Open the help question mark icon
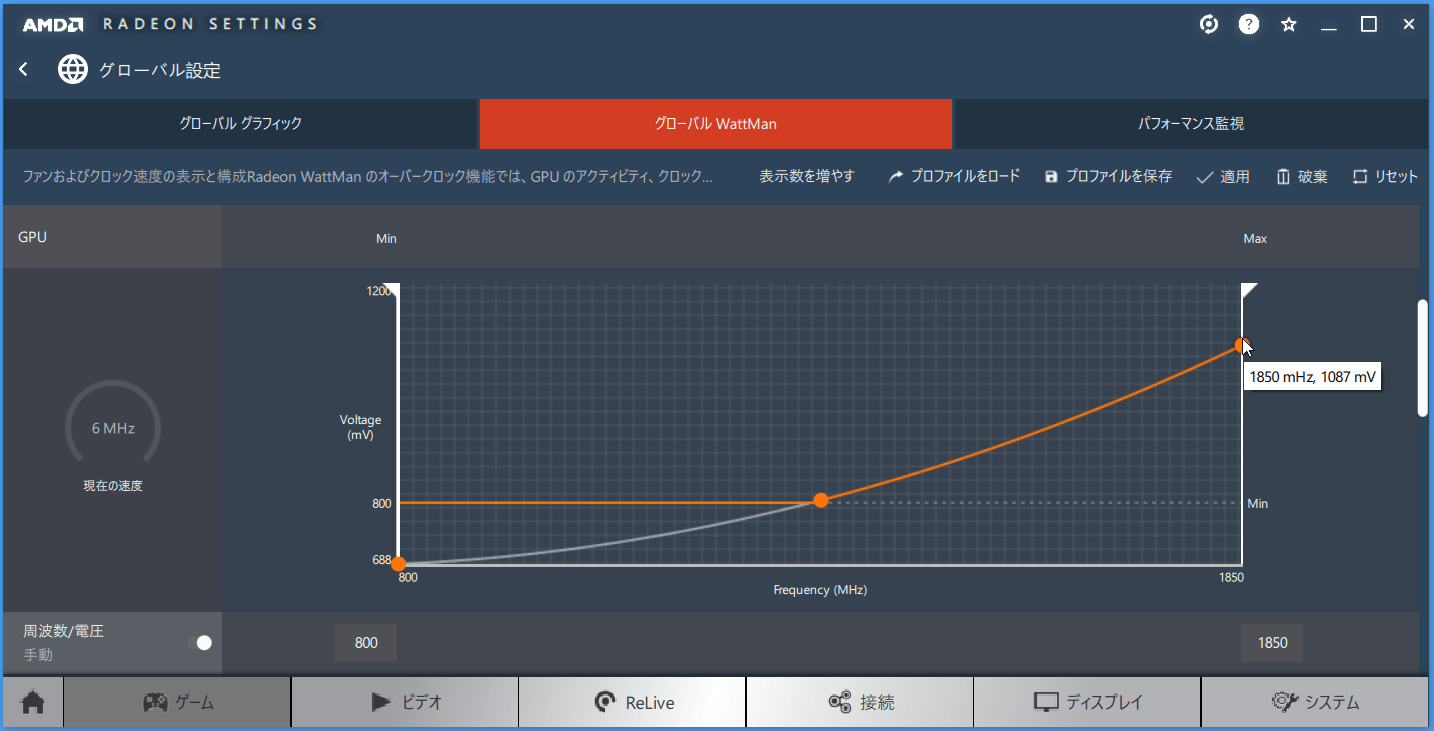The height and width of the screenshot is (731, 1434). coord(1249,24)
